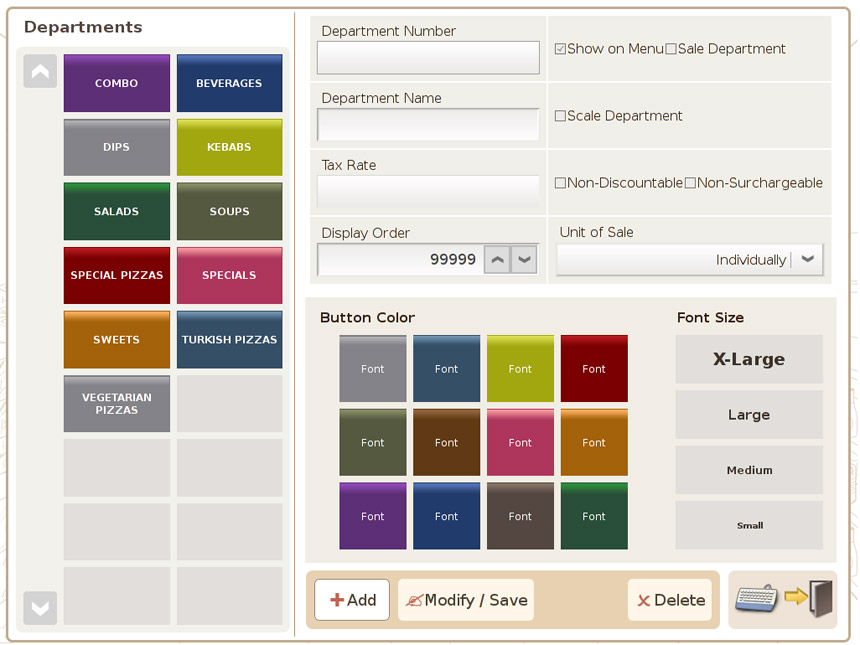860x645 pixels.
Task: Decrease Display Order with down stepper
Action: [524, 259]
